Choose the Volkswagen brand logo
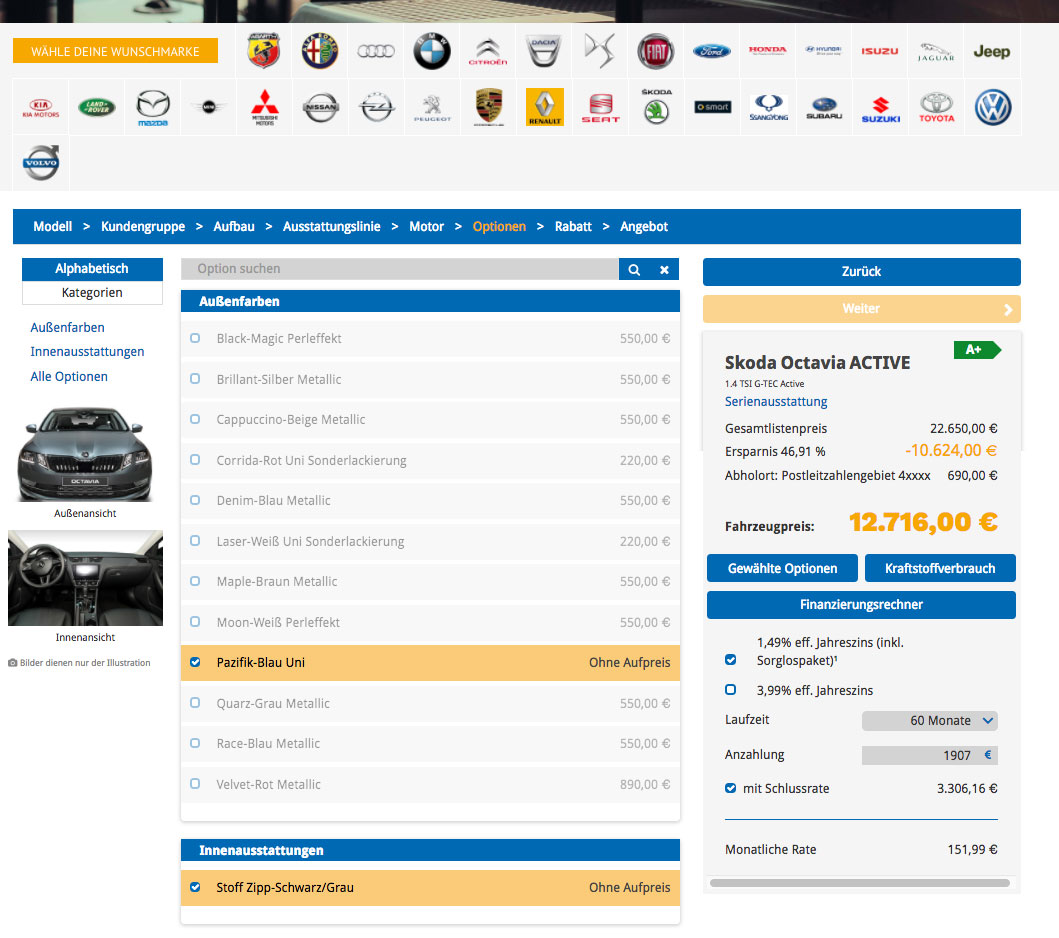 pyautogui.click(x=993, y=107)
